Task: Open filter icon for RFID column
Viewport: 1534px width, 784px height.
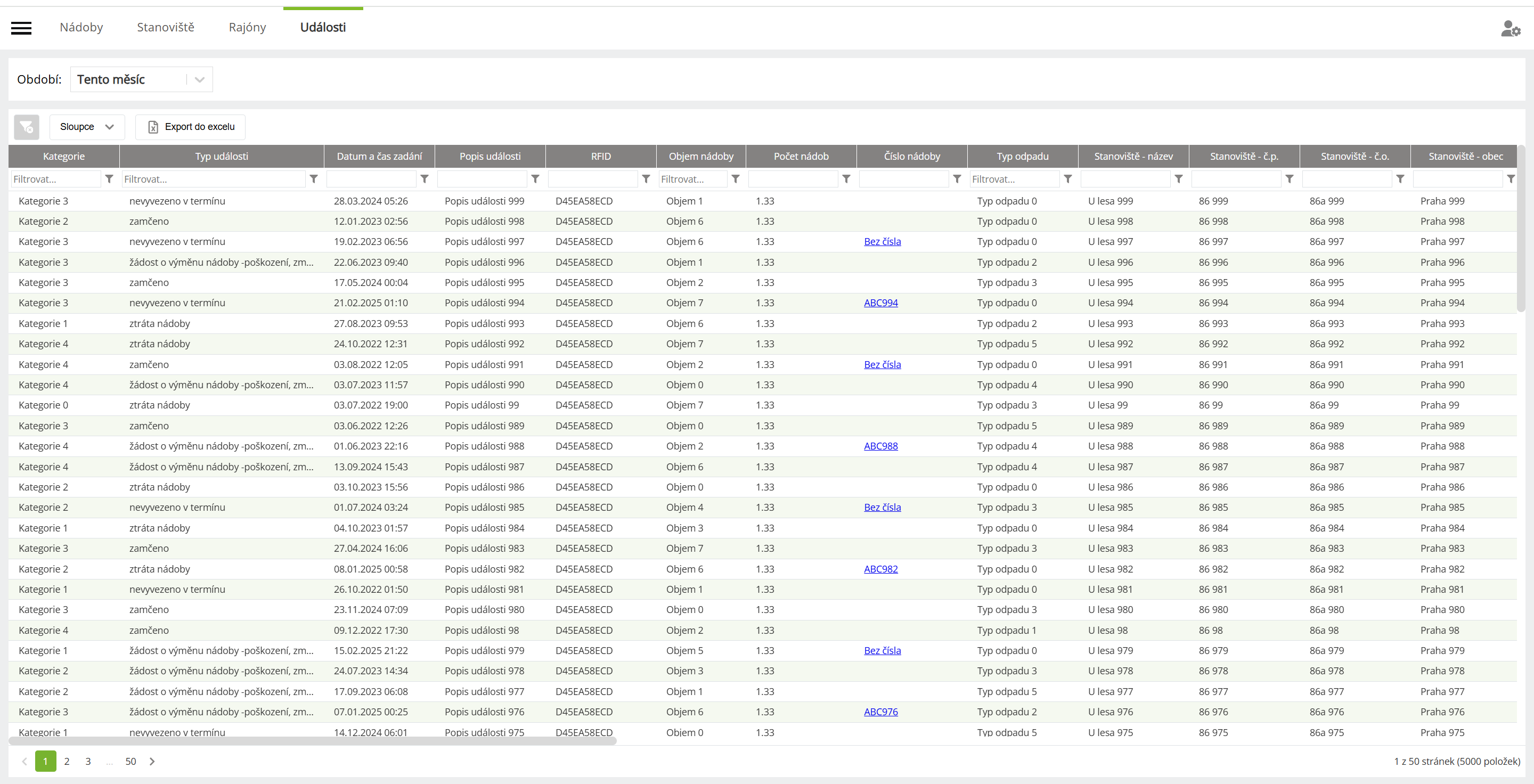Action: coord(646,178)
